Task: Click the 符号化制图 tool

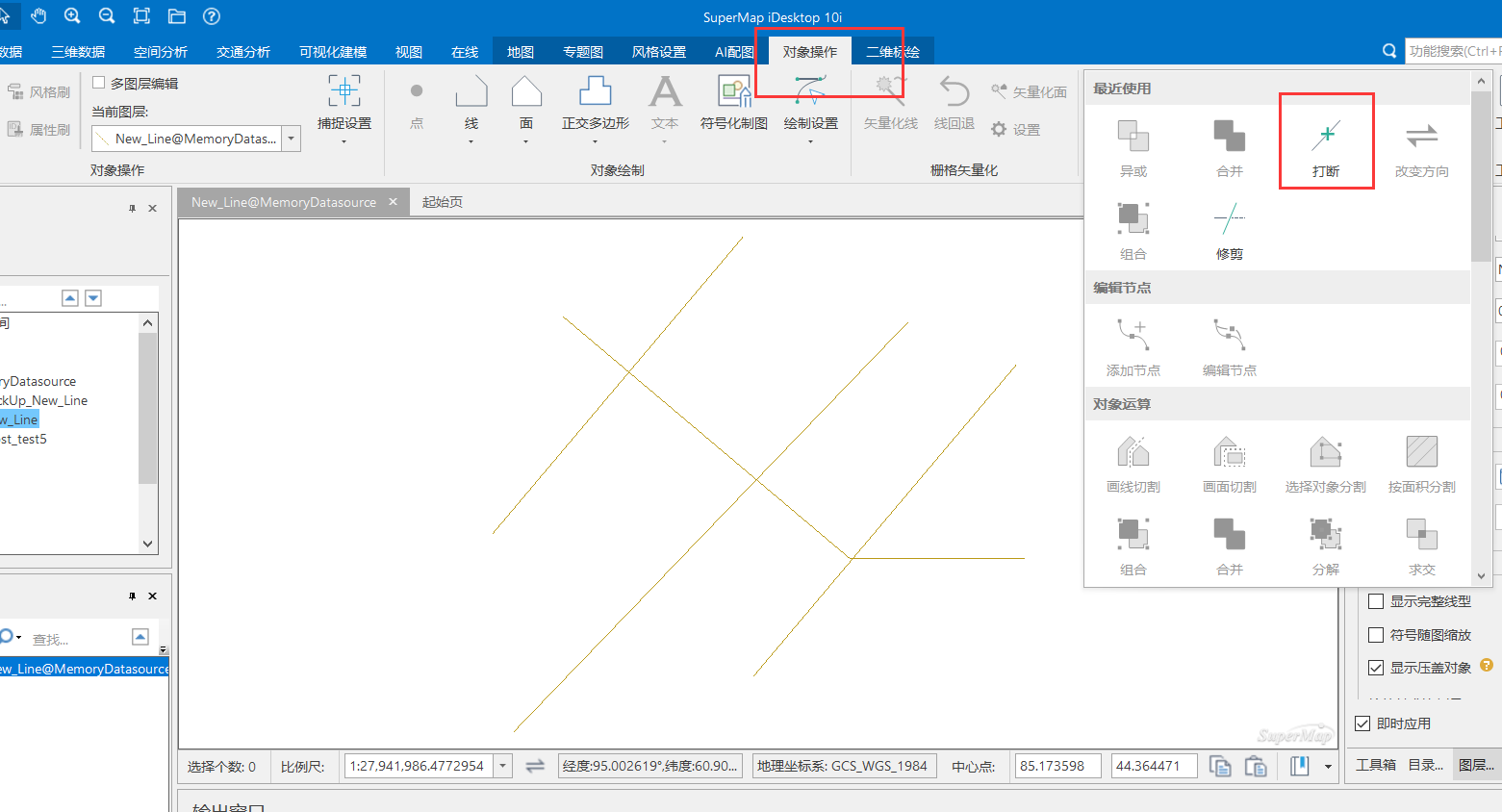Action: tap(734, 104)
